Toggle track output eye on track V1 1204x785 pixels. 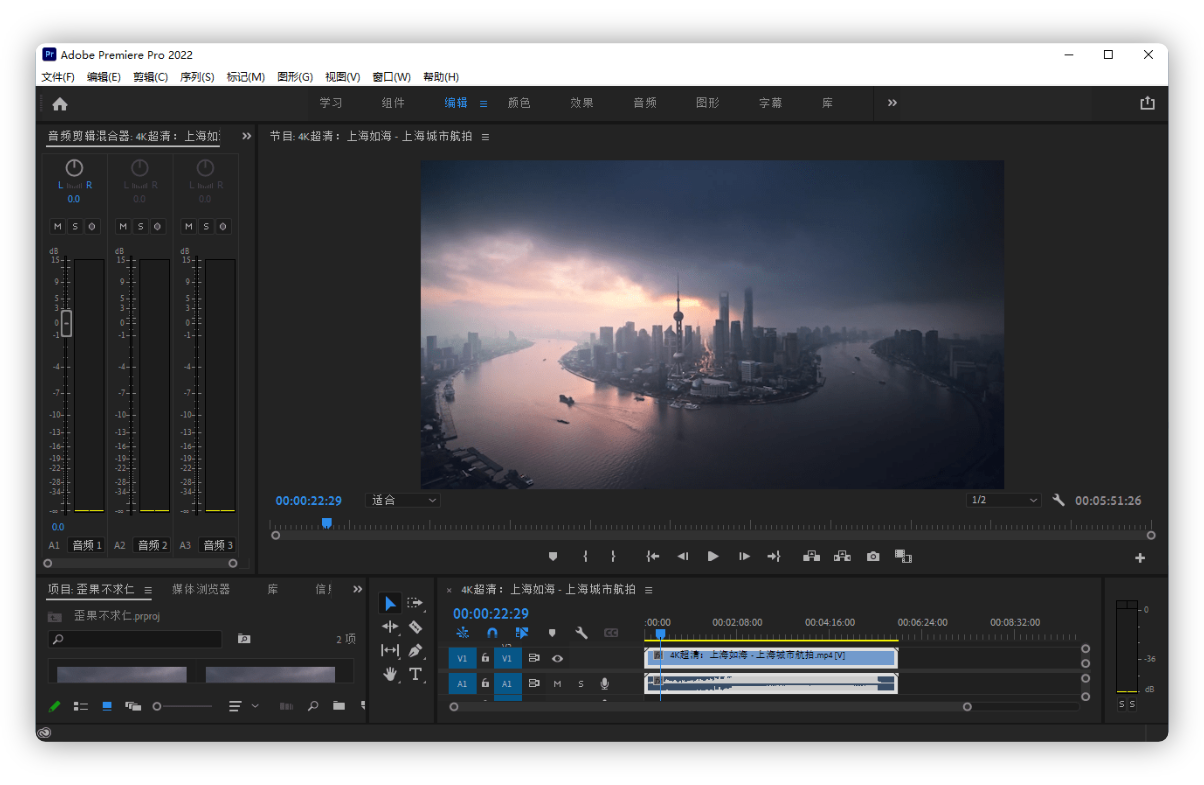[x=558, y=658]
